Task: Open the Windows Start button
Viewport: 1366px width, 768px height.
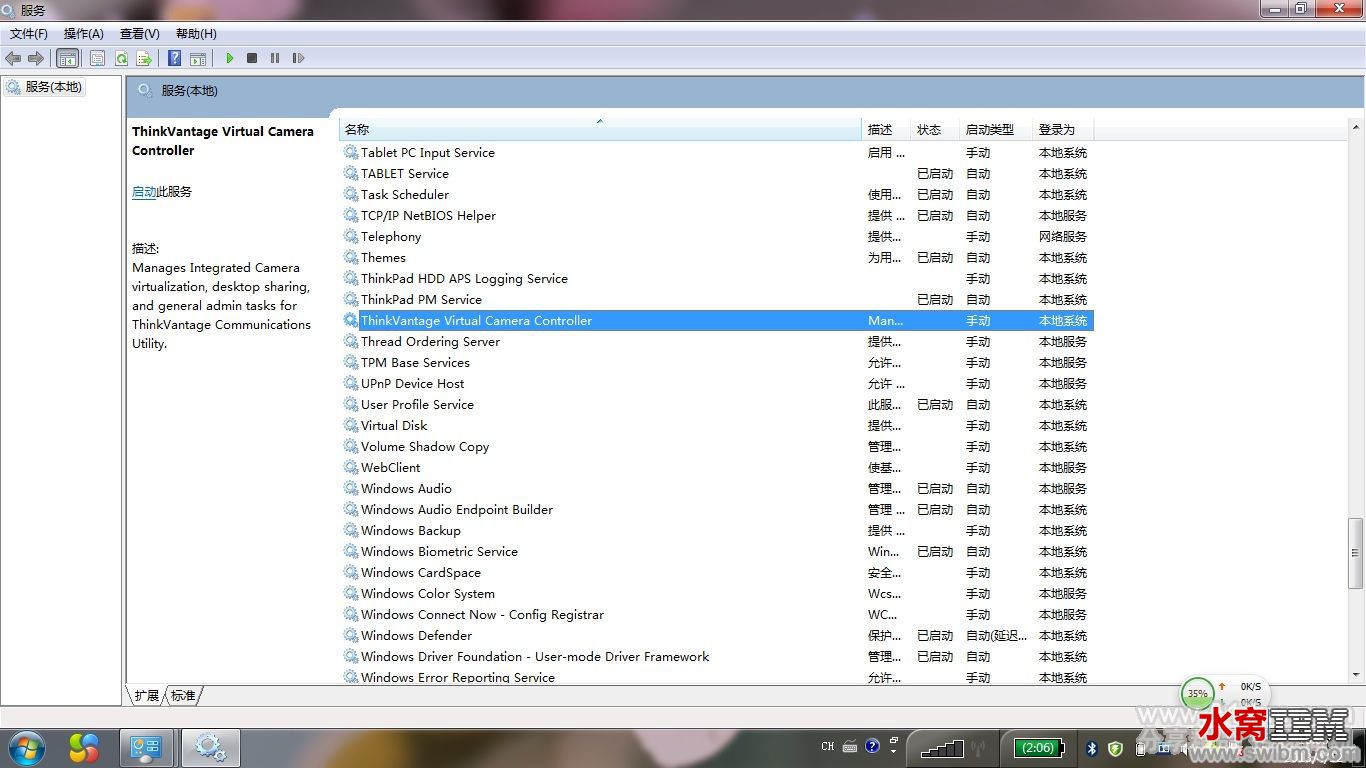Action: pos(26,747)
